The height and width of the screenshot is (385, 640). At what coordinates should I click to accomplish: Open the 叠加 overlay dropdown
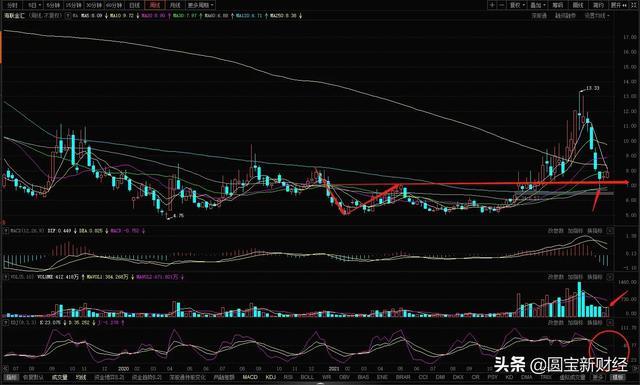pyautogui.click(x=538, y=5)
